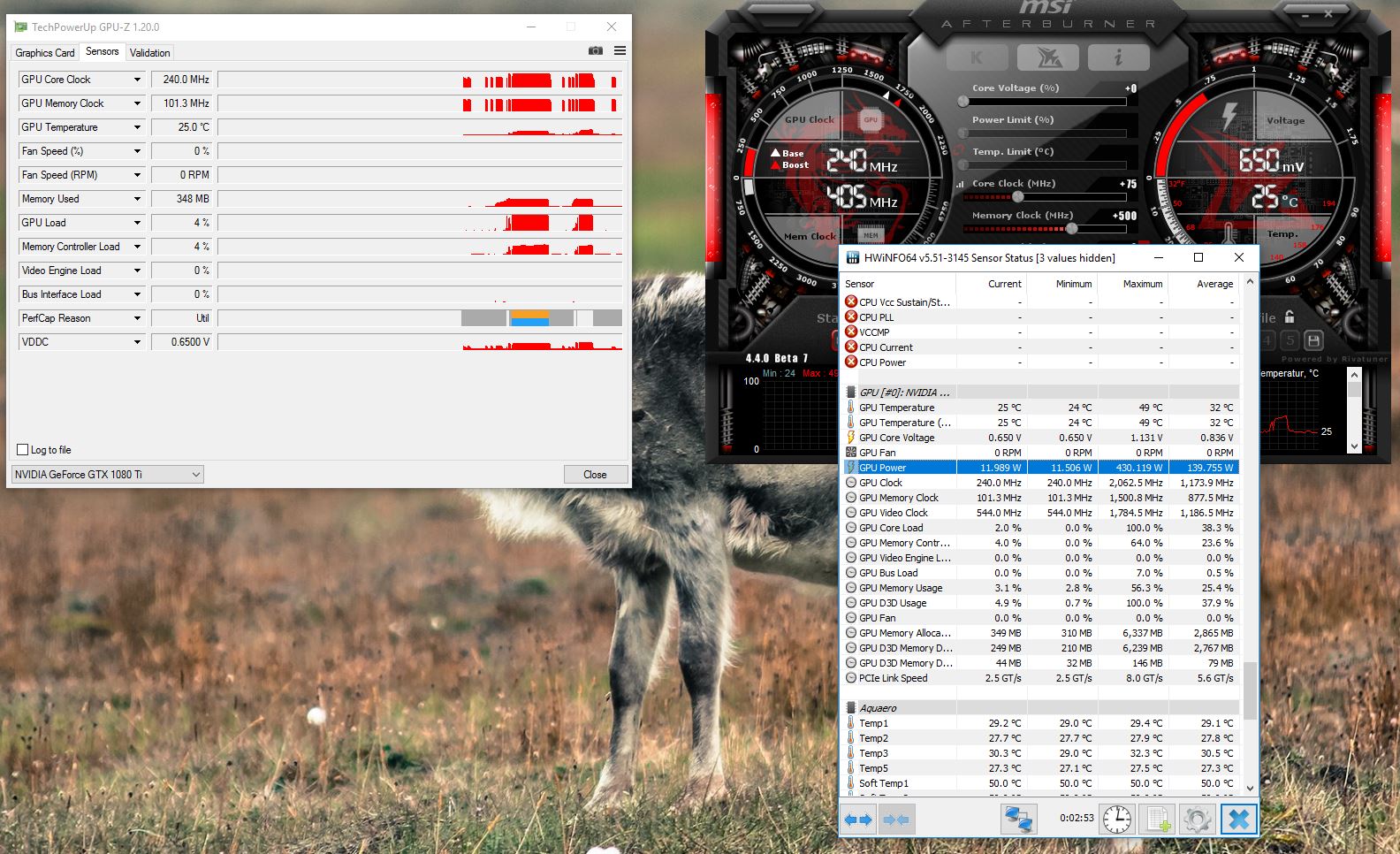The image size is (1400, 854).
Task: Click the red X icon beside CPU PLL
Action: (851, 316)
